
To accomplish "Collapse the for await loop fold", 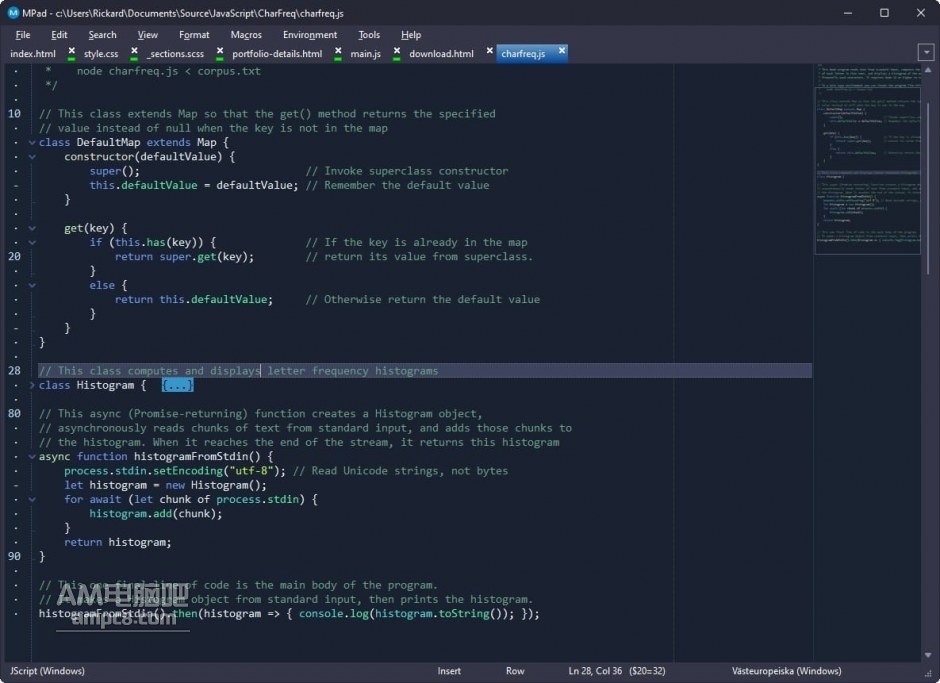I will click(32, 500).
